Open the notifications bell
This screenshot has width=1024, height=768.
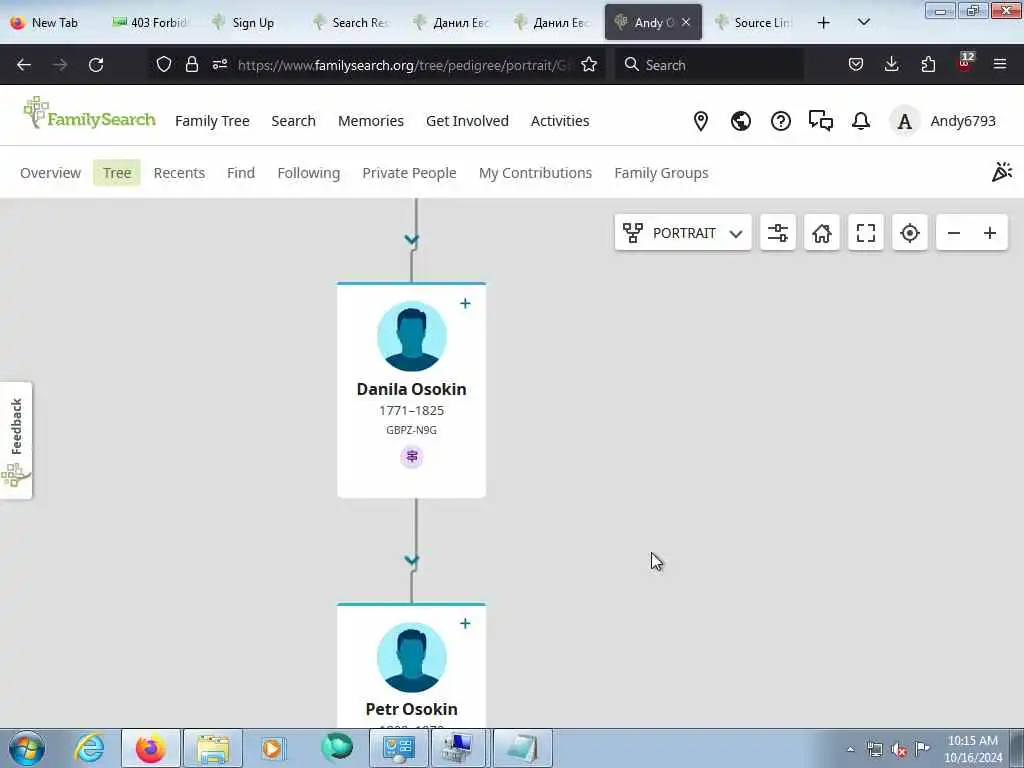[861, 121]
